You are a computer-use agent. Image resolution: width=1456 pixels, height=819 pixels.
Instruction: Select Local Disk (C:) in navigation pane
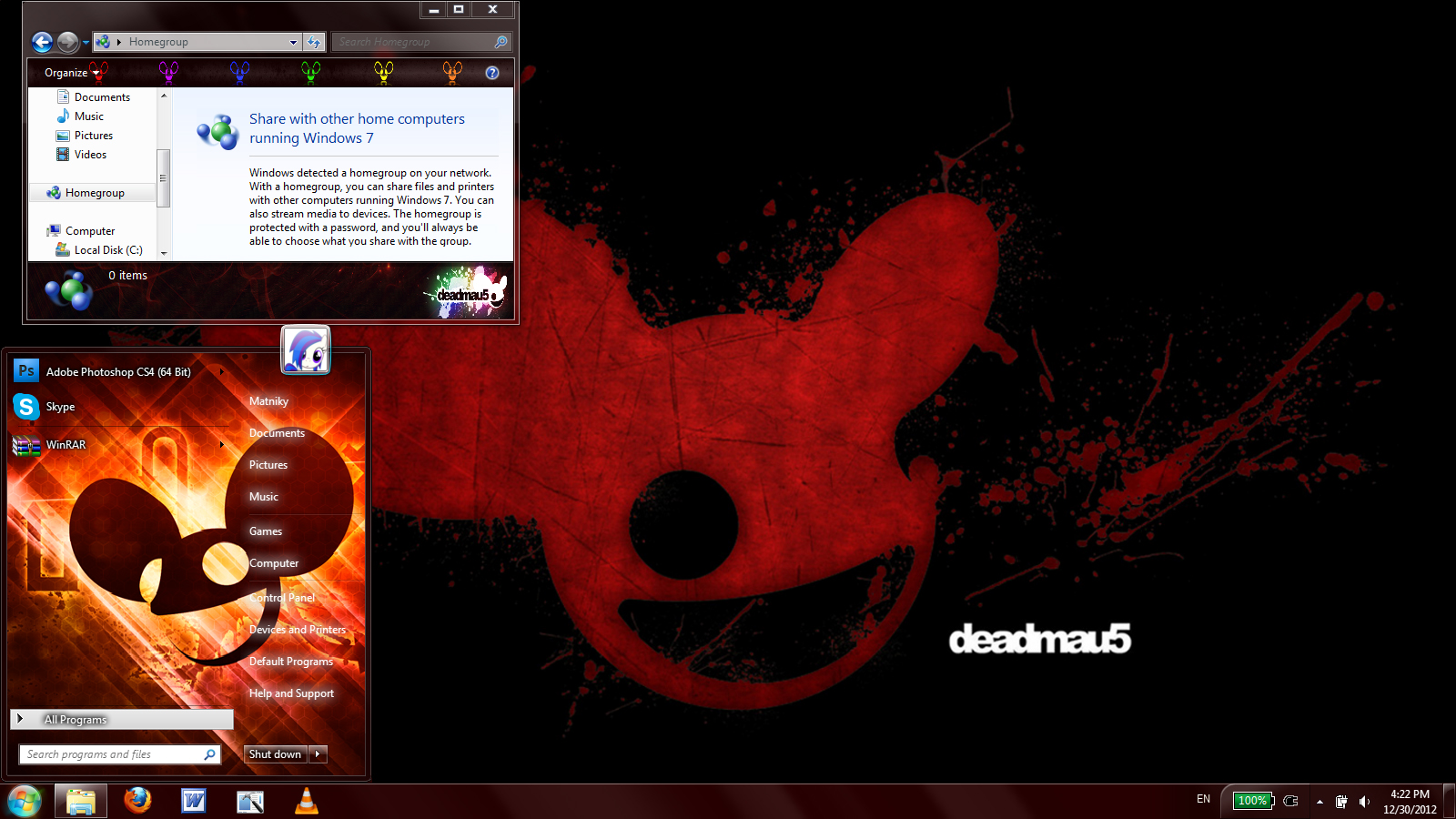click(x=108, y=250)
